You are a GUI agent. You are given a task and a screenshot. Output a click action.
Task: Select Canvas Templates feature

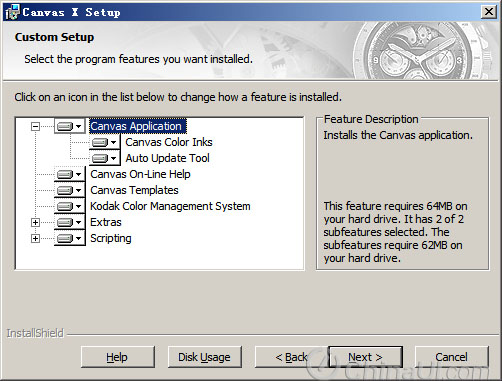(134, 190)
